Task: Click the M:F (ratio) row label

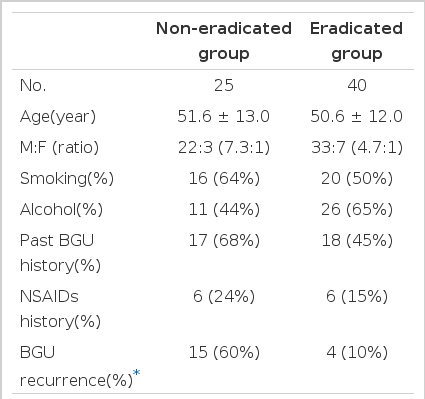Action: [59, 147]
